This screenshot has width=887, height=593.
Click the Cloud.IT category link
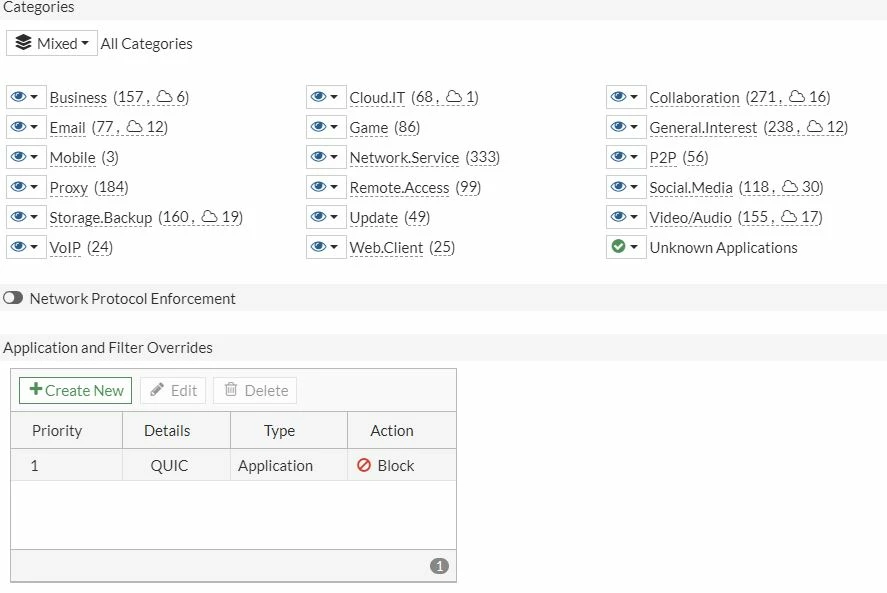click(x=377, y=98)
